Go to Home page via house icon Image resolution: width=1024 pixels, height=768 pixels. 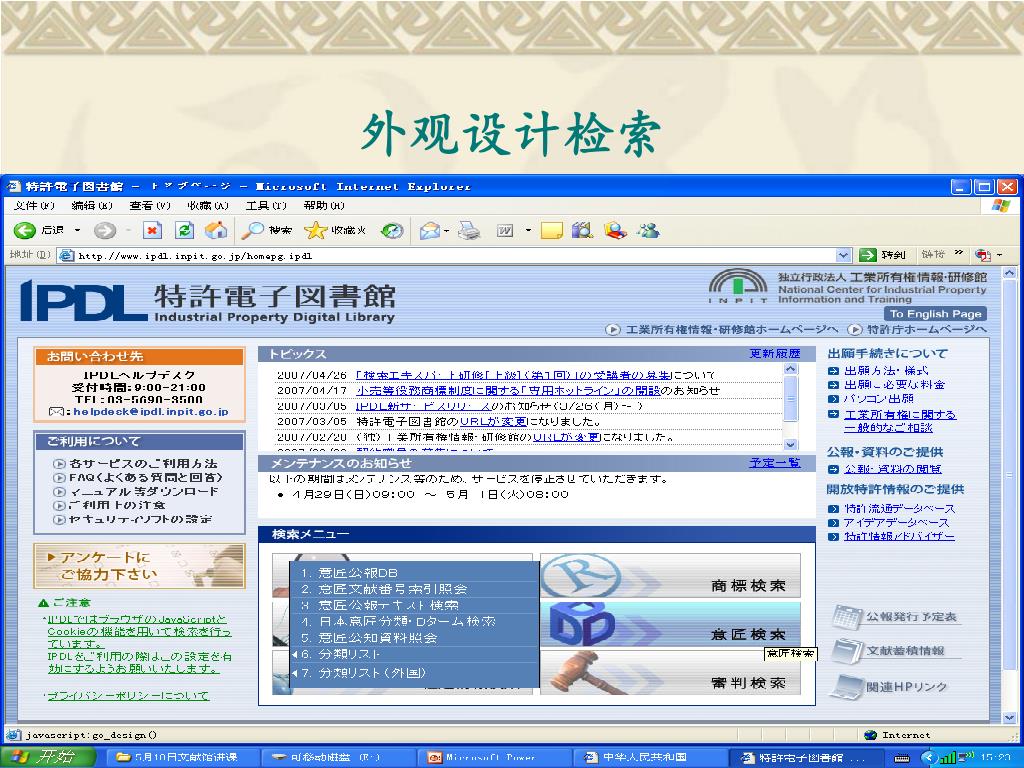(x=216, y=230)
